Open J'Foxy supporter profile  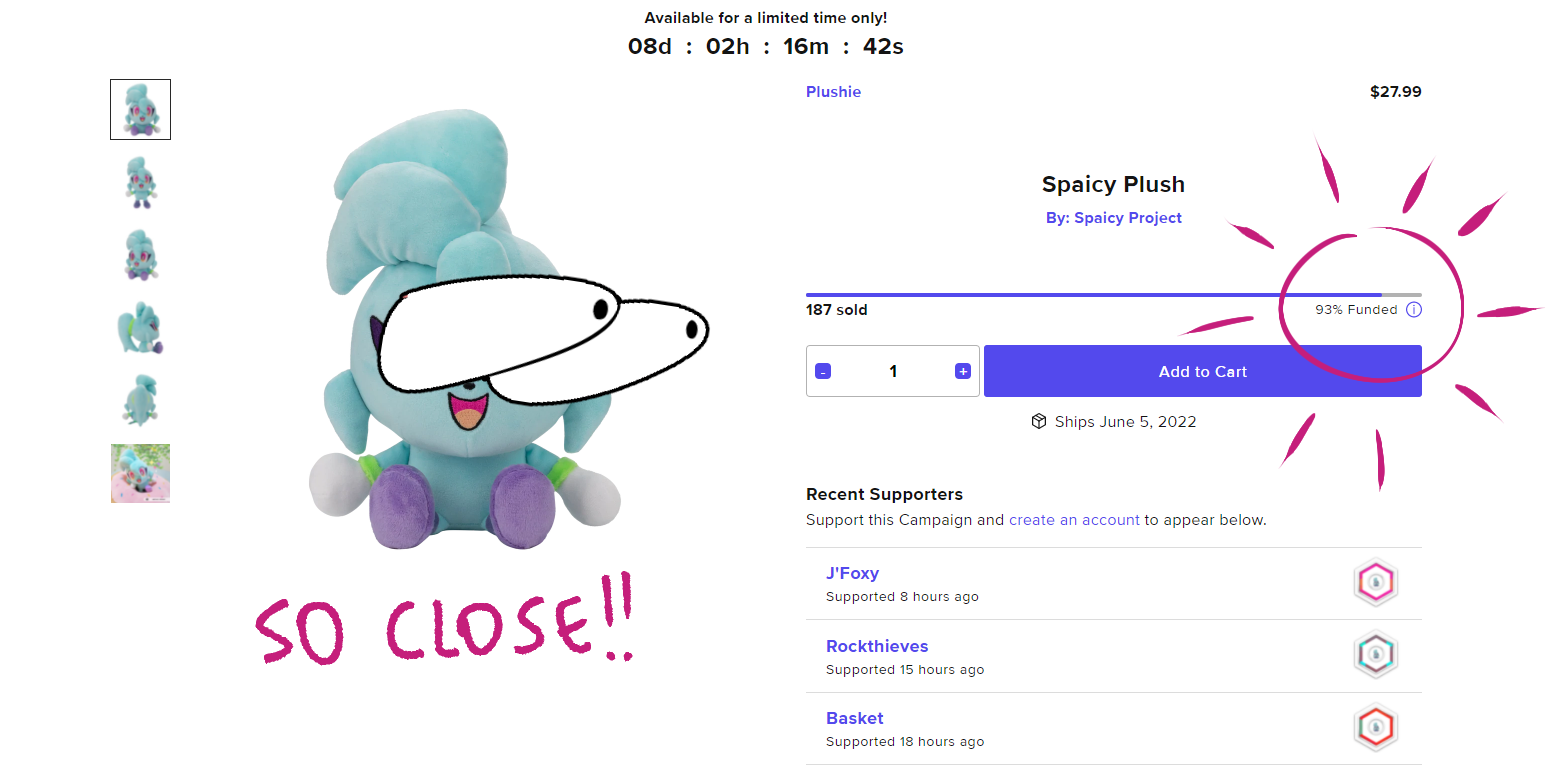[852, 573]
